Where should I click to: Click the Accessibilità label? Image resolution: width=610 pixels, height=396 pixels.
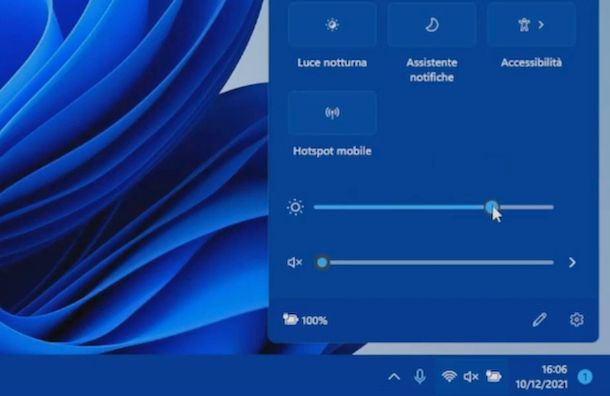pyautogui.click(x=531, y=63)
